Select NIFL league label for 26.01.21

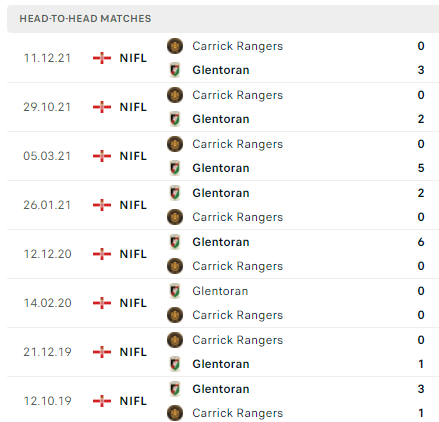(133, 205)
